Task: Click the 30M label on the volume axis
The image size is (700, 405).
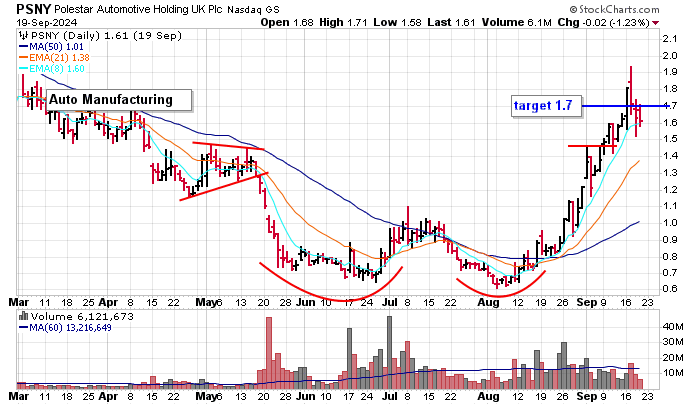Action: (673, 342)
